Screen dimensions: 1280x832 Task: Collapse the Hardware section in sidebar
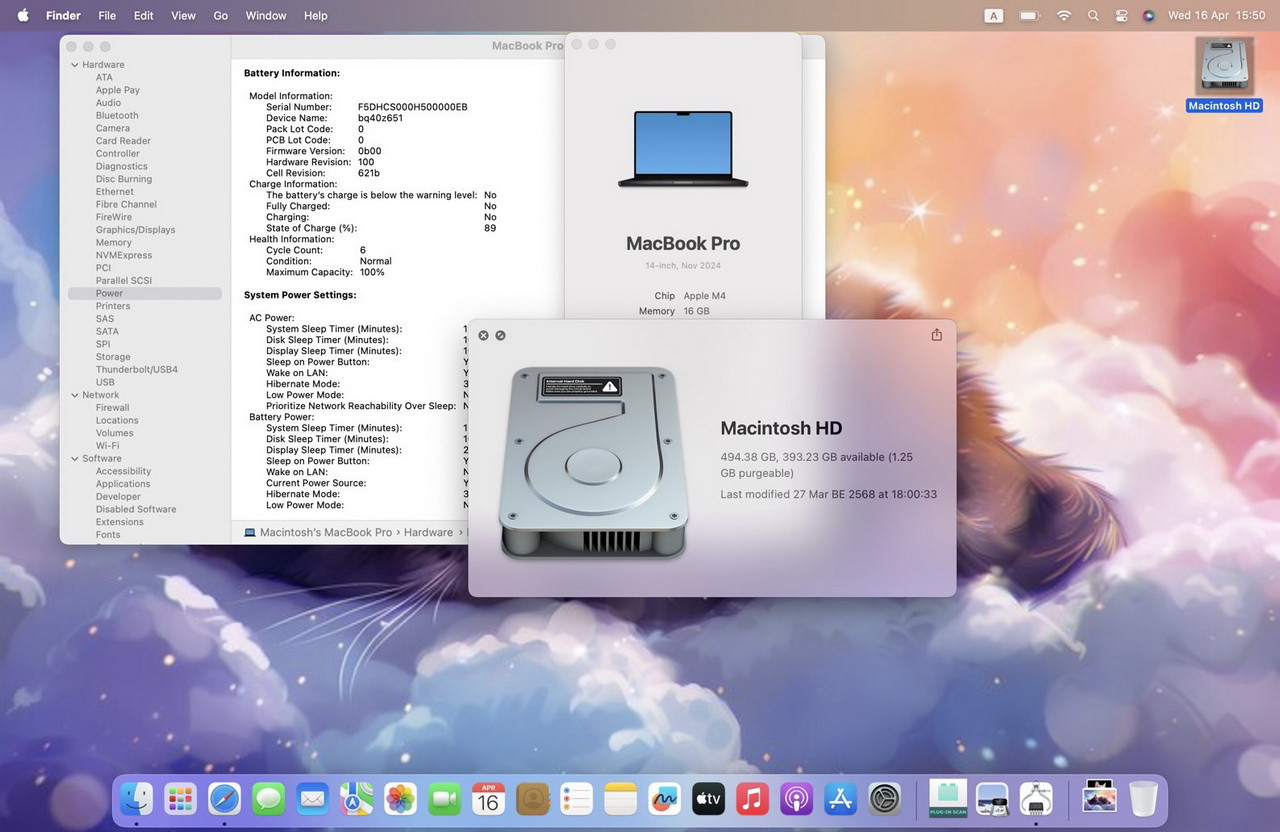point(74,65)
